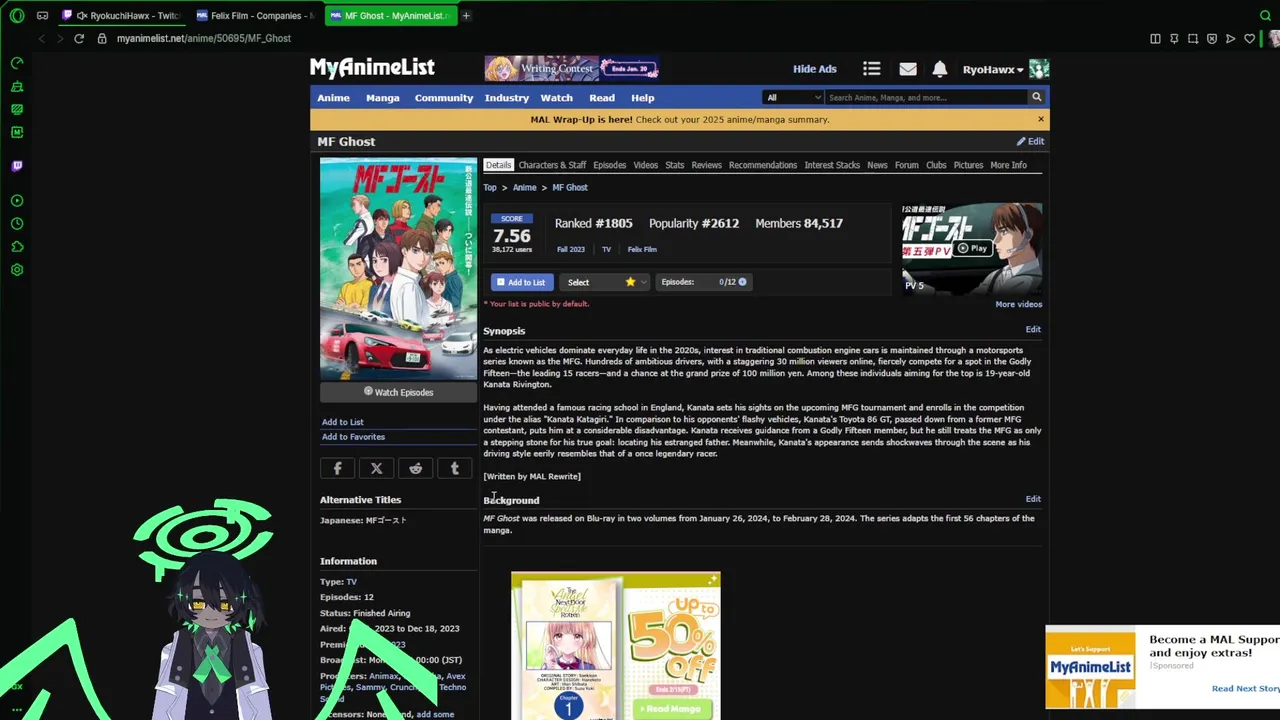
Task: Open MAL notifications bell
Action: [940, 69]
